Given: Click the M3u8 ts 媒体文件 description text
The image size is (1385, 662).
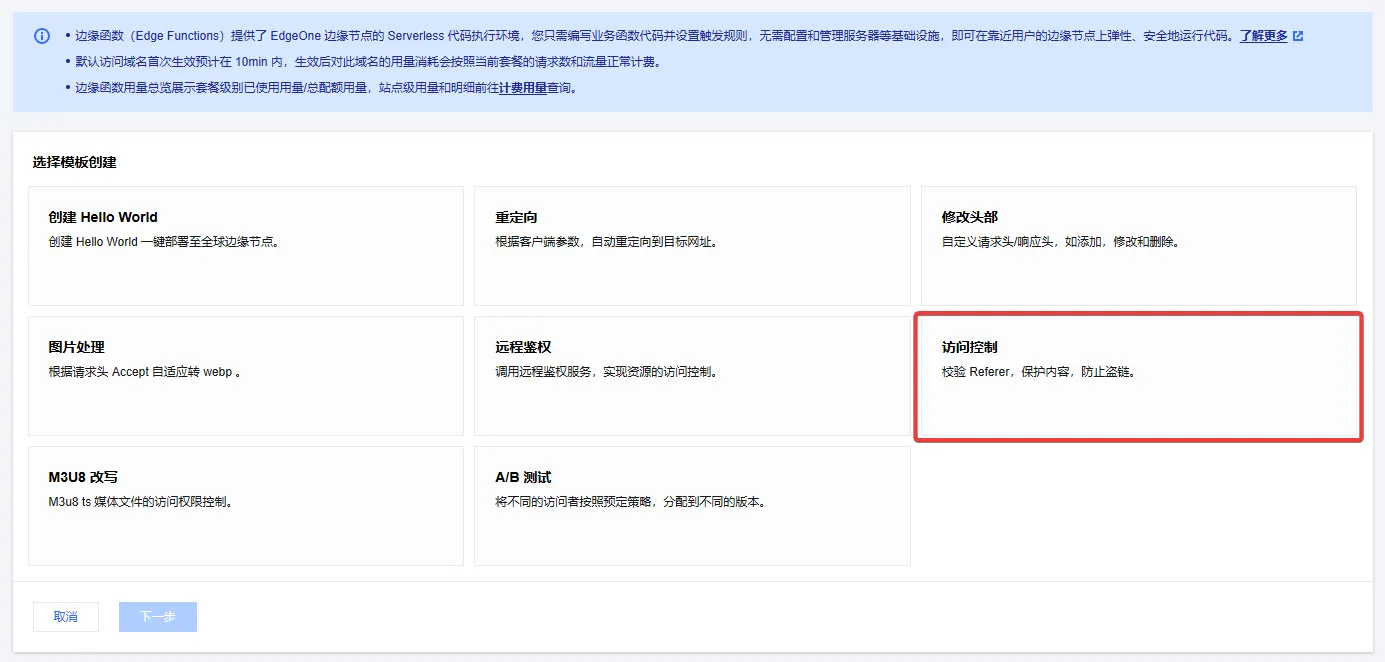Looking at the screenshot, I should pos(140,502).
